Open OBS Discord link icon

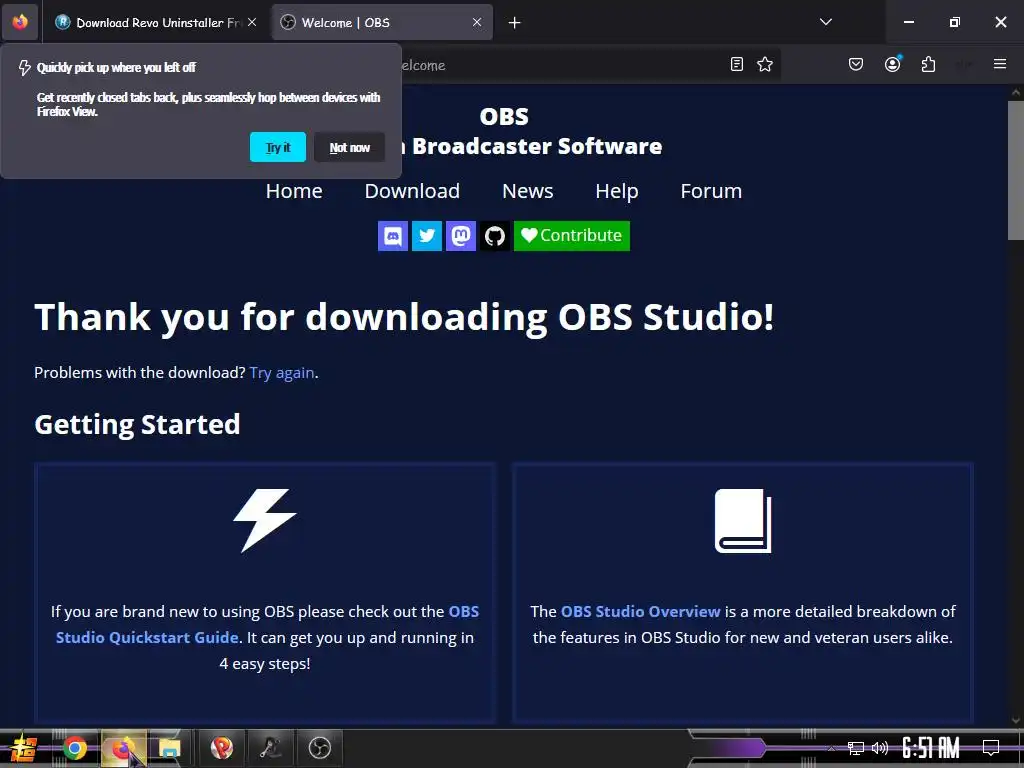coord(392,236)
